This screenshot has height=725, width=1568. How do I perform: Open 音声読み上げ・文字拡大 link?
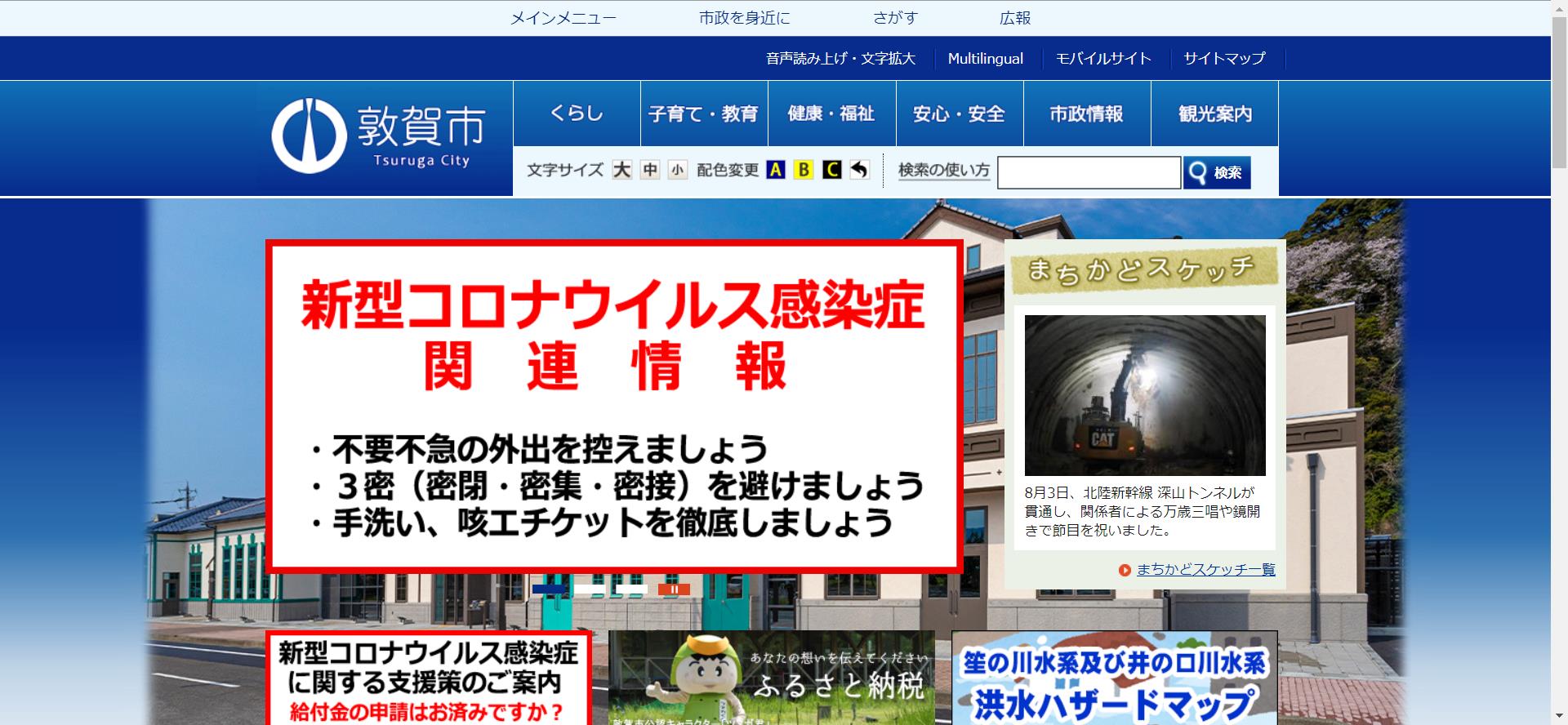840,59
